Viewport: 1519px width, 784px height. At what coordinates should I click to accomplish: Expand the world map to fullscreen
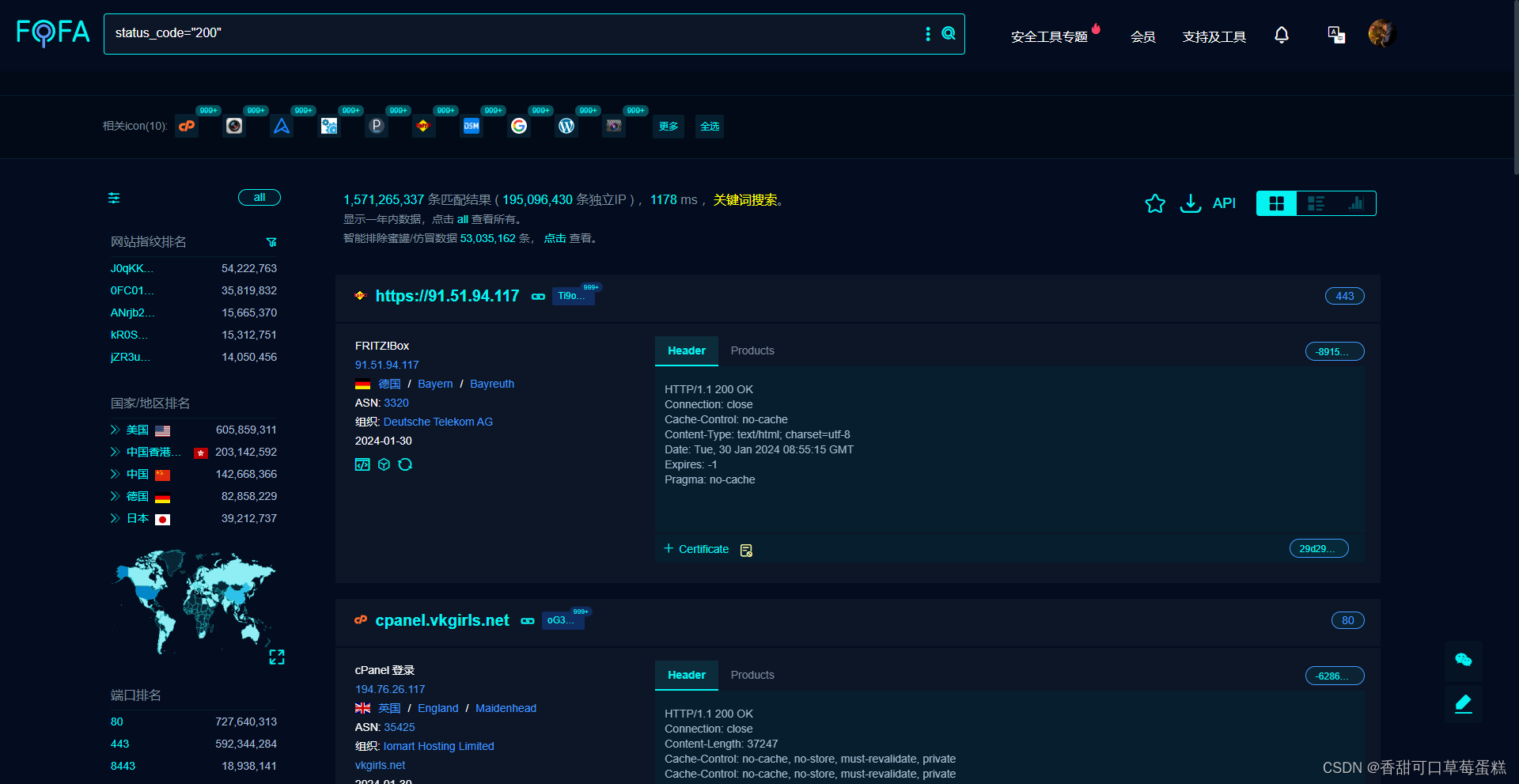[277, 657]
